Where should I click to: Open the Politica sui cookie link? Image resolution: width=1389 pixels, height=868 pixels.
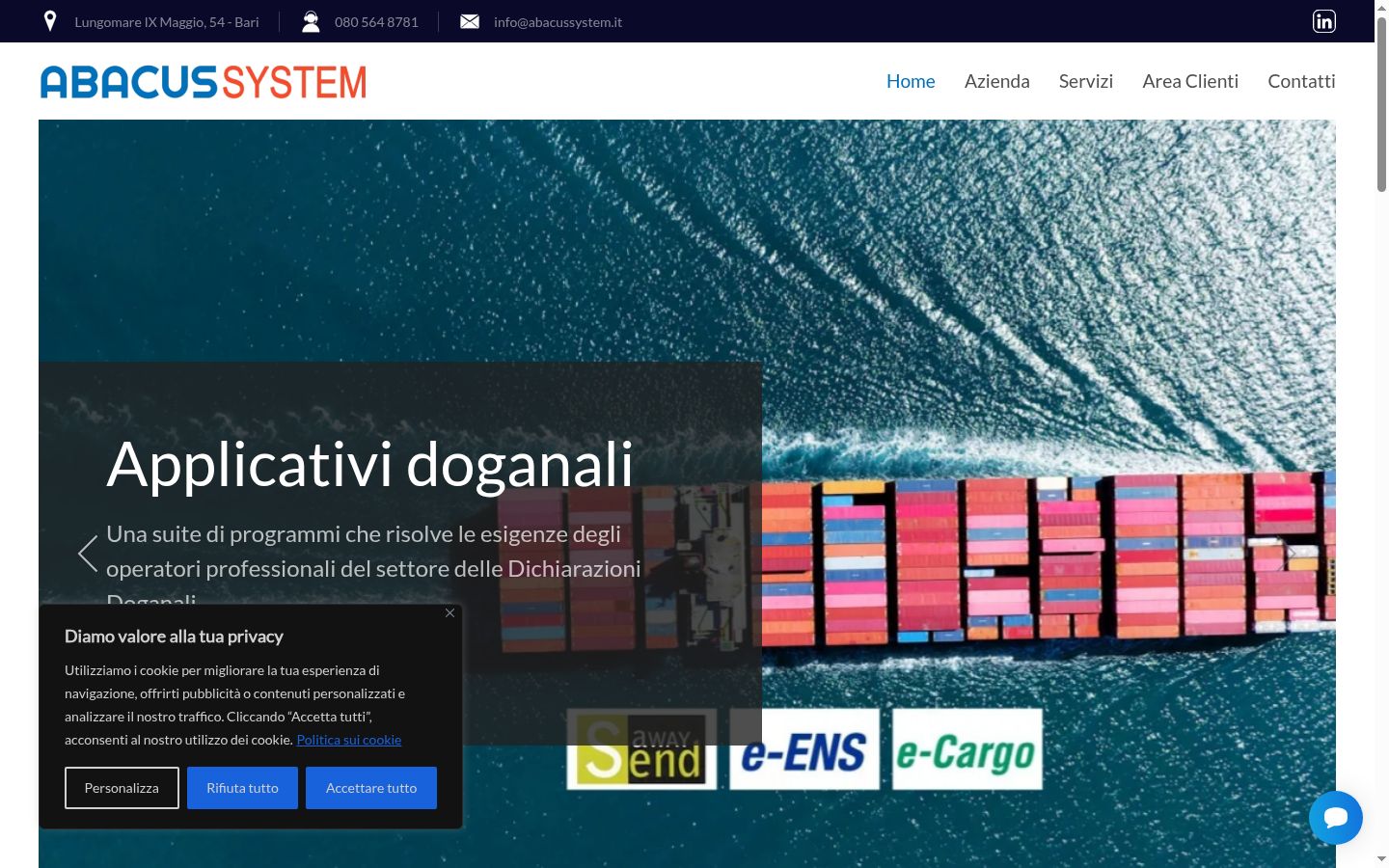coord(349,740)
